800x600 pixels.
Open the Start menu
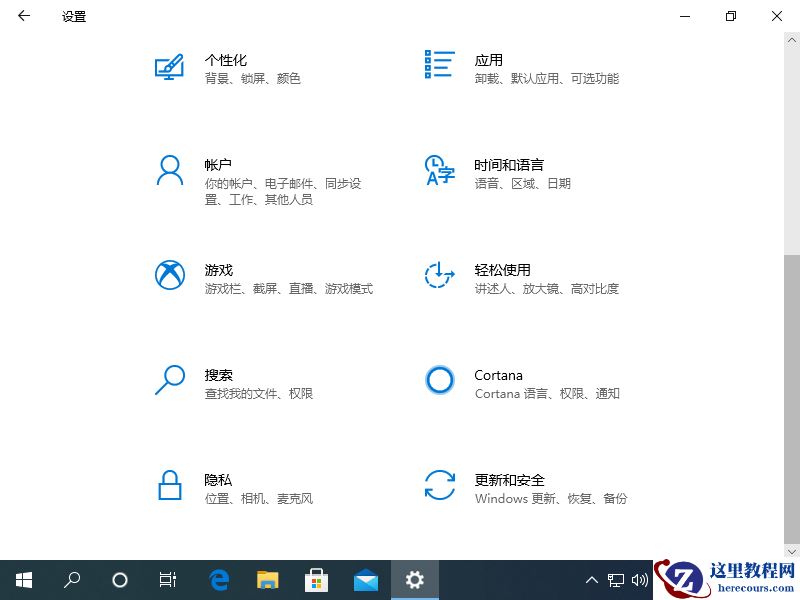pos(24,580)
